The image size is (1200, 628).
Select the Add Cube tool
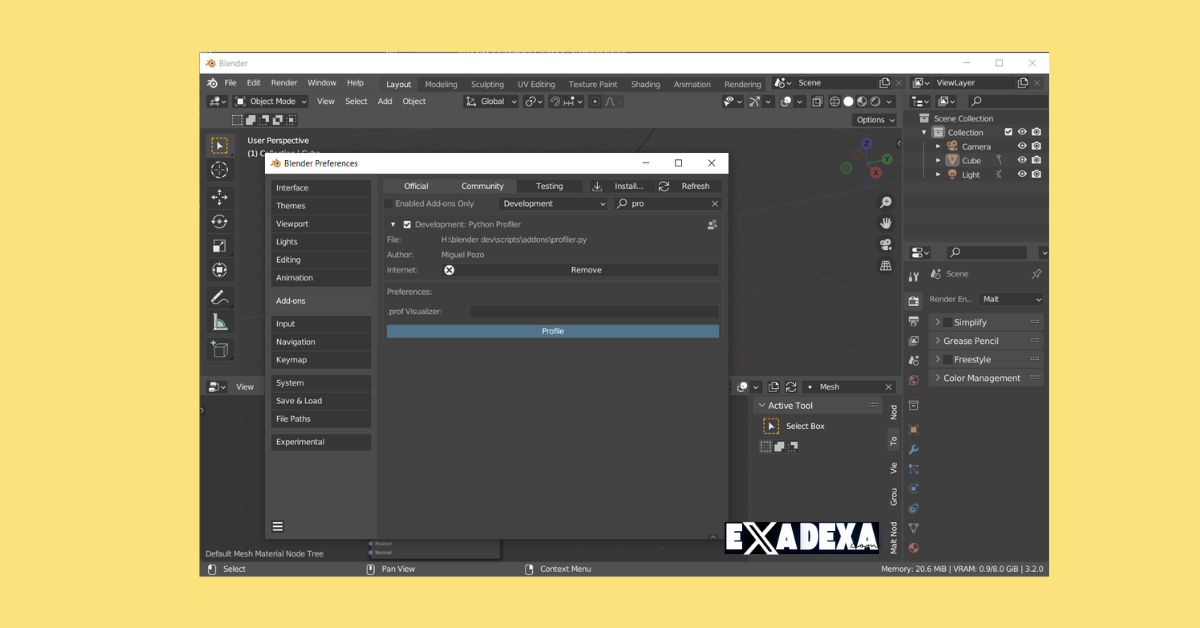(x=219, y=348)
